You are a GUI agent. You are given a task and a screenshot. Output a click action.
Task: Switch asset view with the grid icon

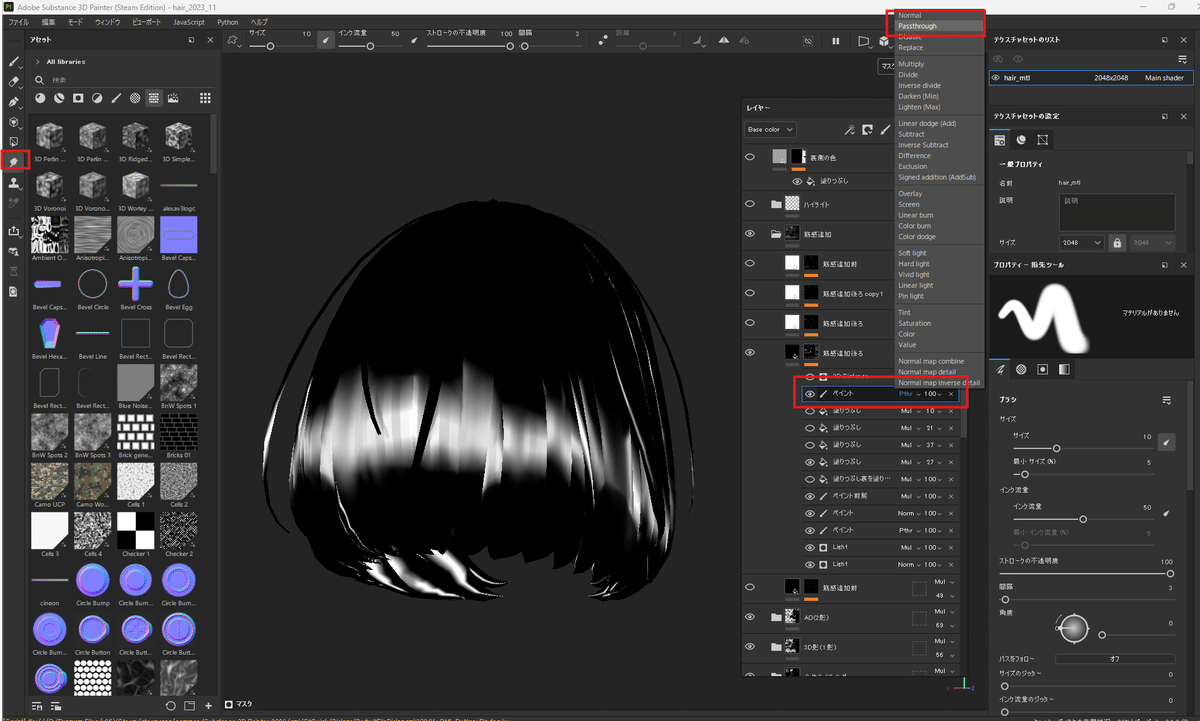pyautogui.click(x=205, y=98)
